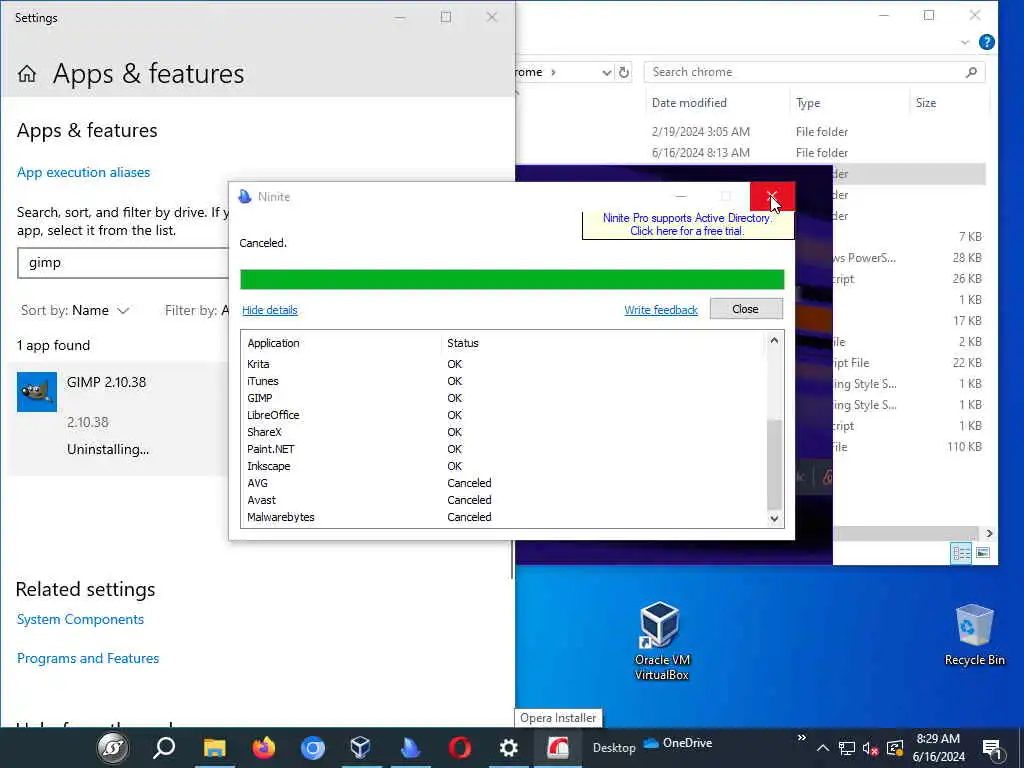Show hidden system tray icons chevron
1024x768 pixels.
coord(823,748)
